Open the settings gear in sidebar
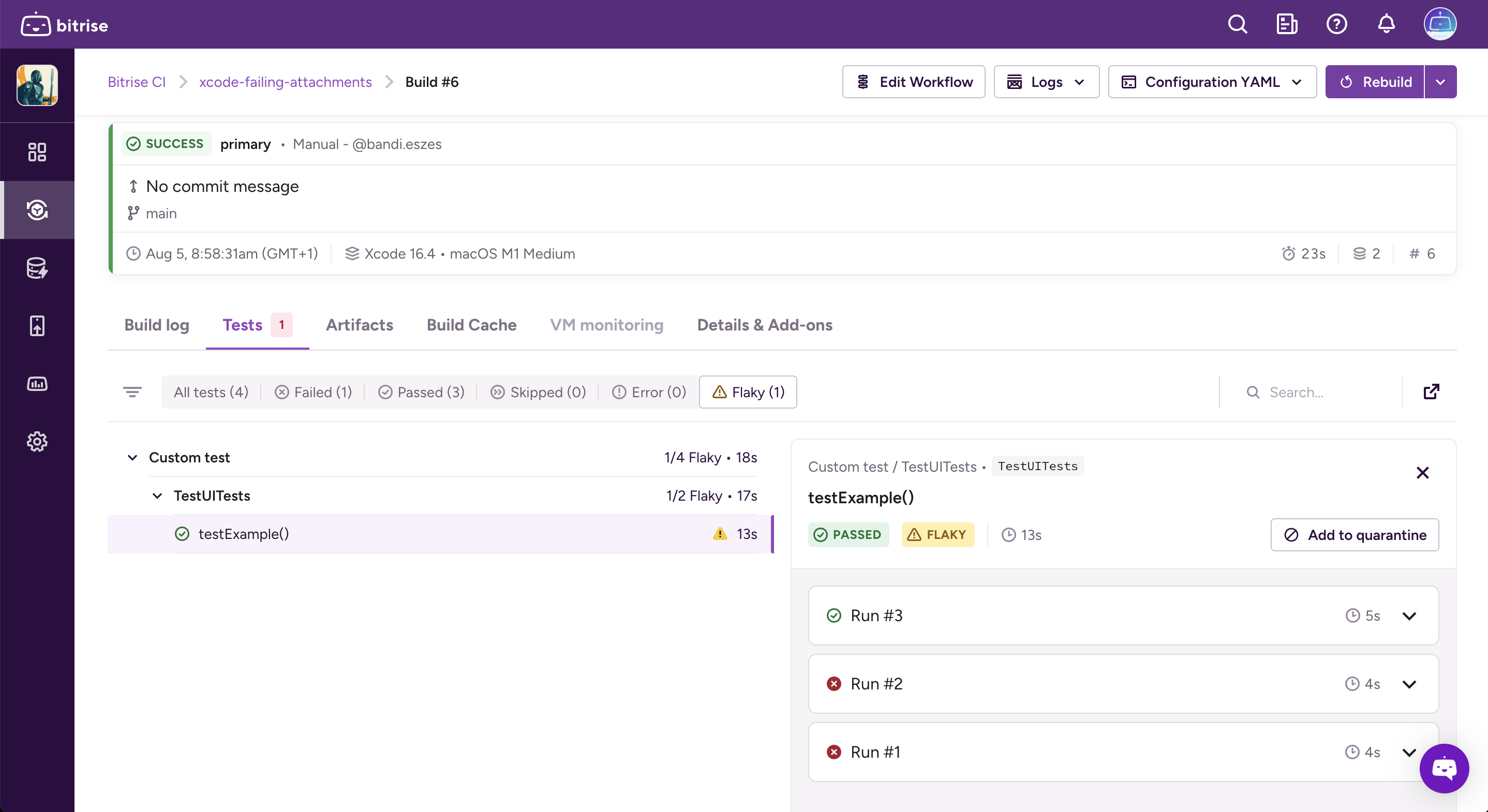Viewport: 1488px width, 812px height. [x=37, y=441]
